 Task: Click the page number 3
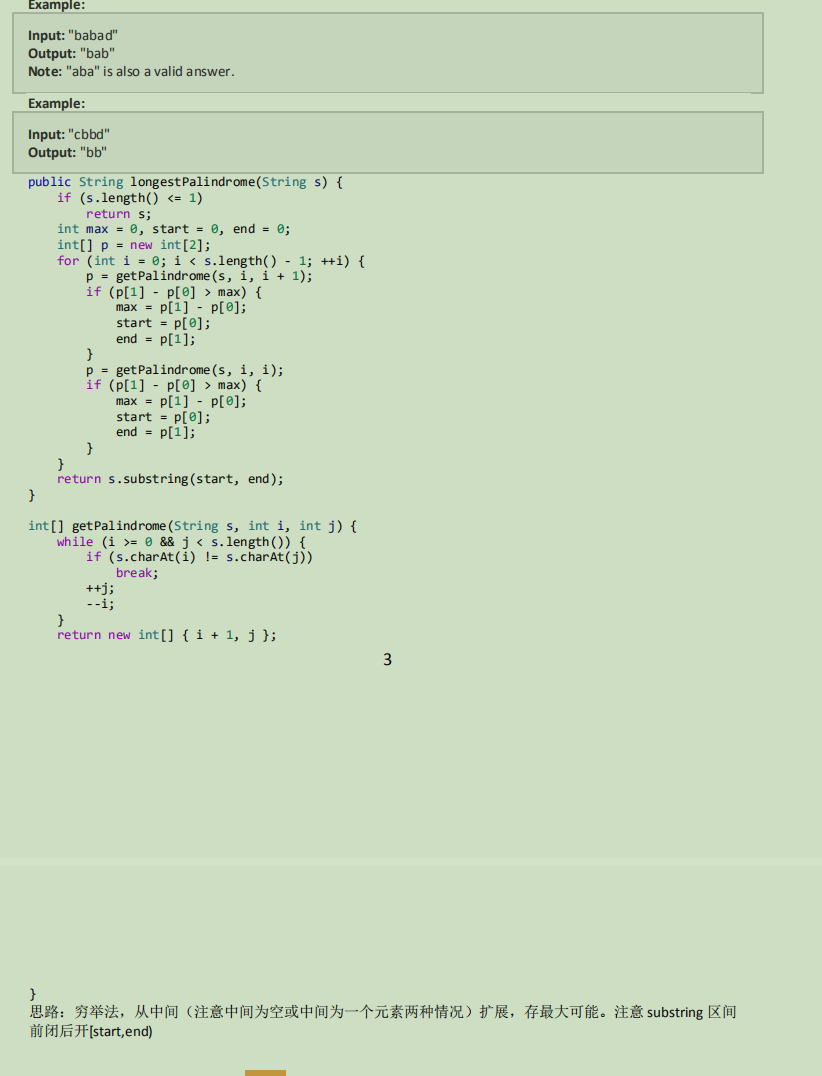(388, 659)
